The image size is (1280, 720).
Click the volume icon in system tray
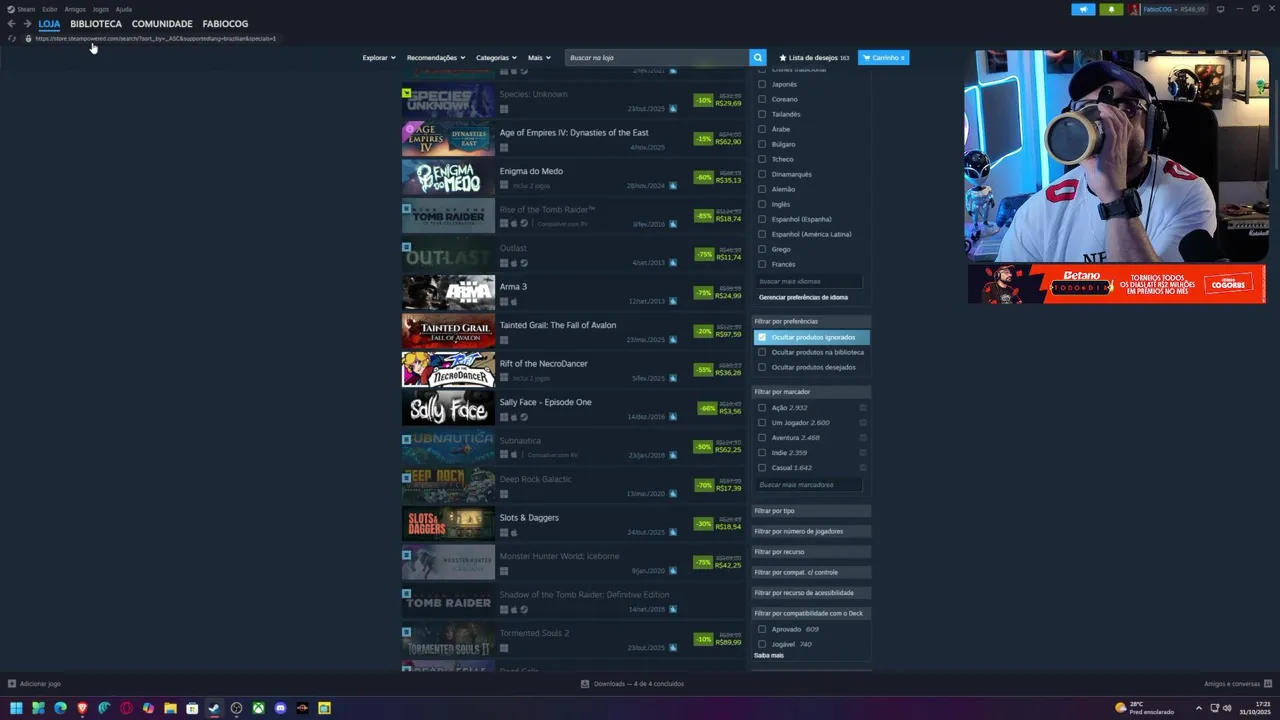(x=1228, y=708)
